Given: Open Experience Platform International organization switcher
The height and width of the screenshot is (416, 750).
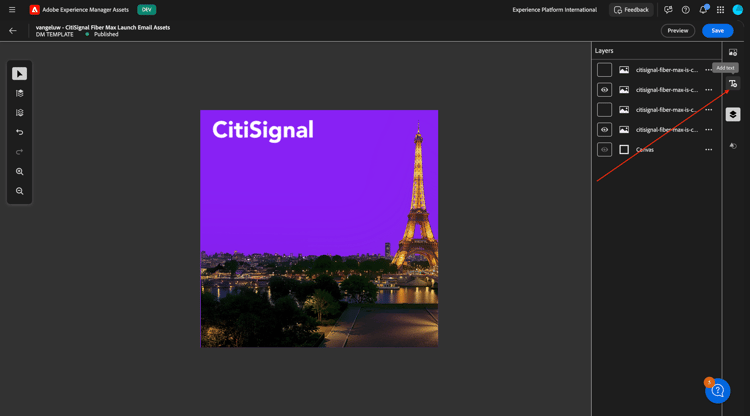Looking at the screenshot, I should (x=554, y=10).
